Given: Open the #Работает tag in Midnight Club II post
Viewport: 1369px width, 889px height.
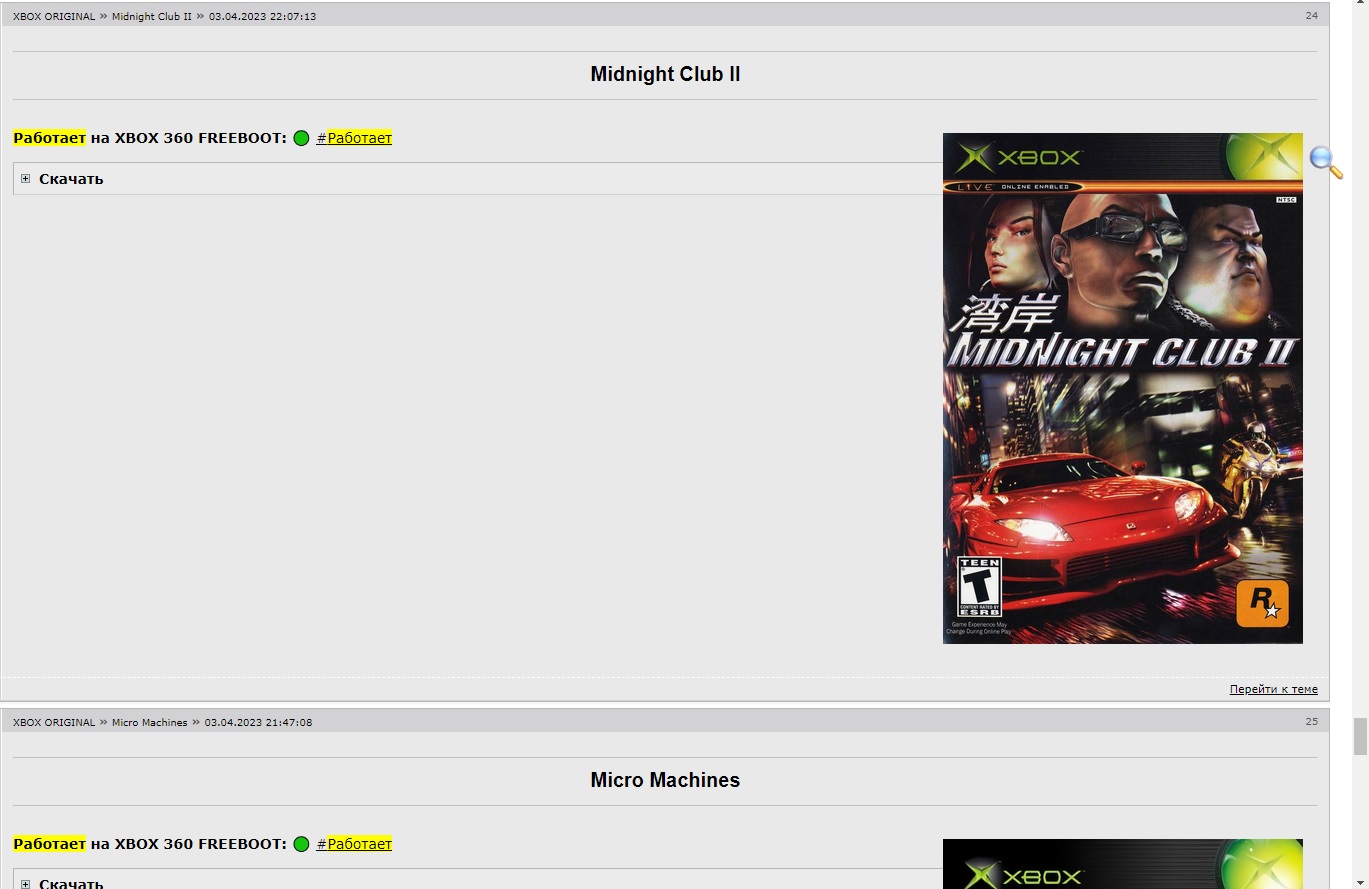Looking at the screenshot, I should pyautogui.click(x=354, y=138).
